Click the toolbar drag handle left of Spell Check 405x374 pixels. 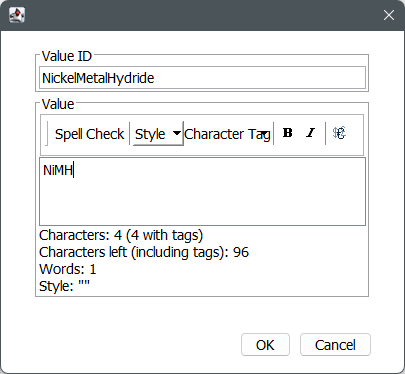pos(47,134)
